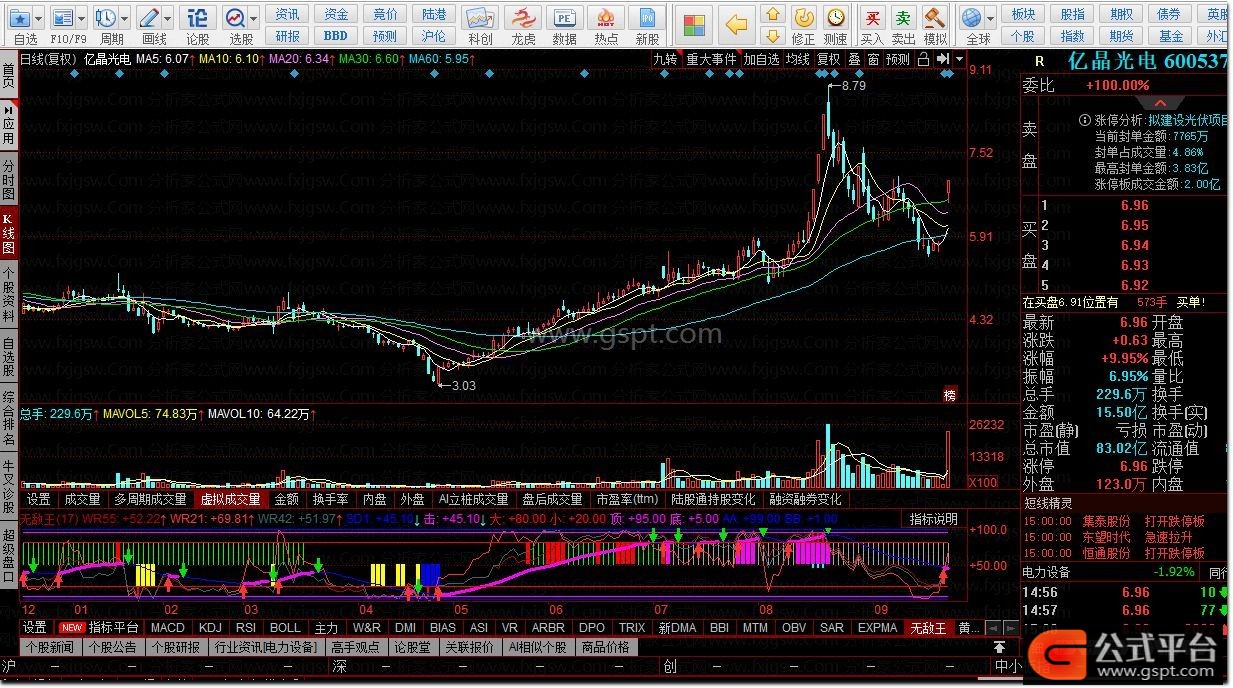Click the jump-to-end arrow icon on chart
This screenshot has height=688, width=1233.
942,59
